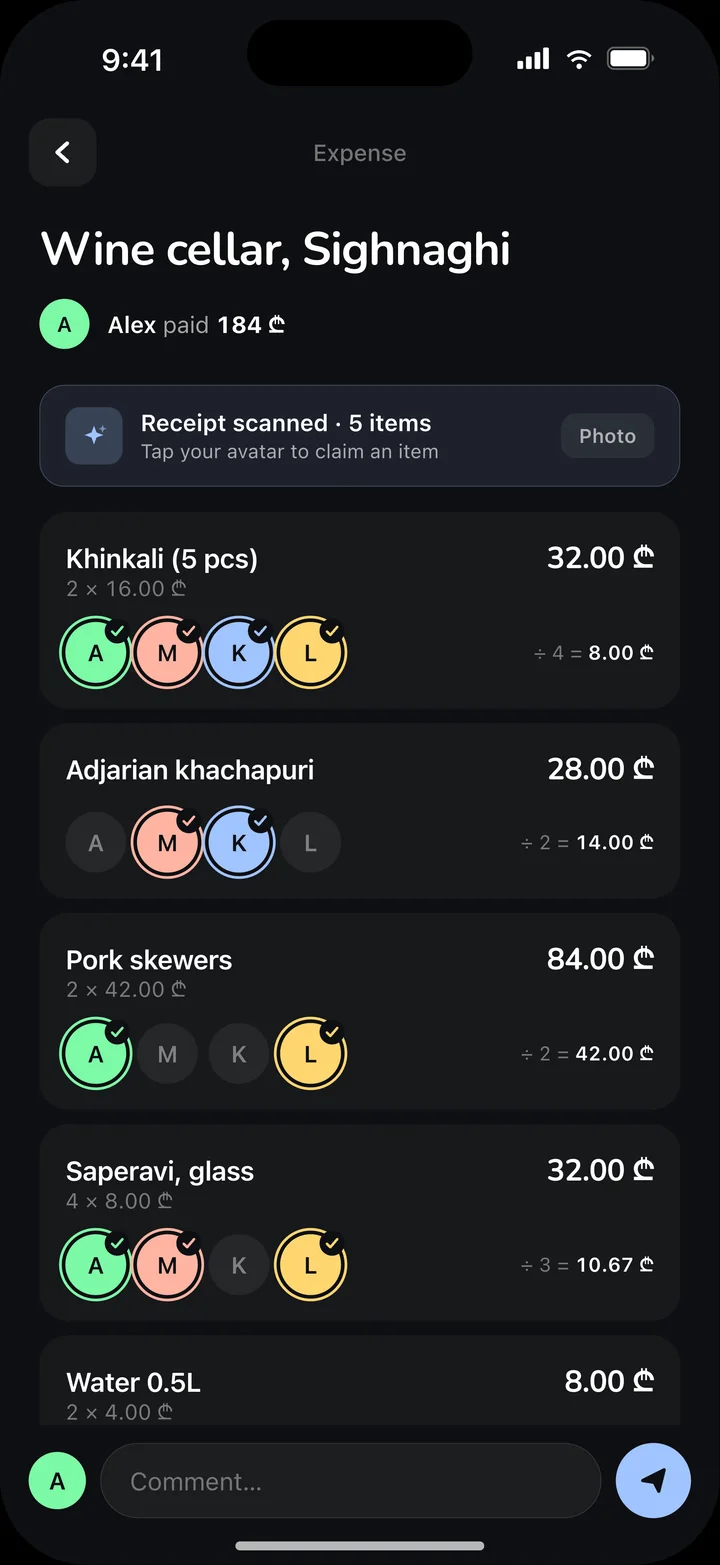Tap the A avatar beside comment field
The image size is (720, 1565).
tap(57, 1480)
